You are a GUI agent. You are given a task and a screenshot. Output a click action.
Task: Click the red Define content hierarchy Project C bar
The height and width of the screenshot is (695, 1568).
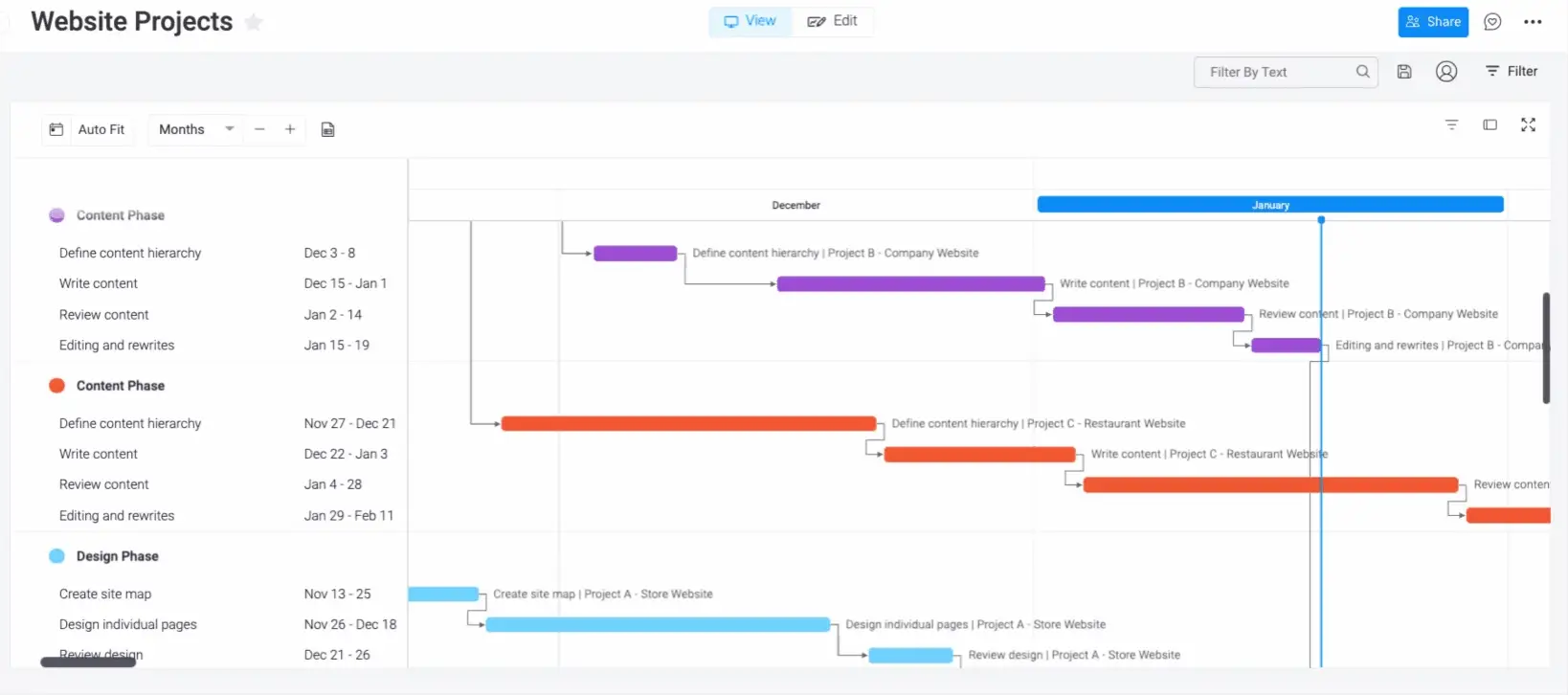pyautogui.click(x=688, y=423)
